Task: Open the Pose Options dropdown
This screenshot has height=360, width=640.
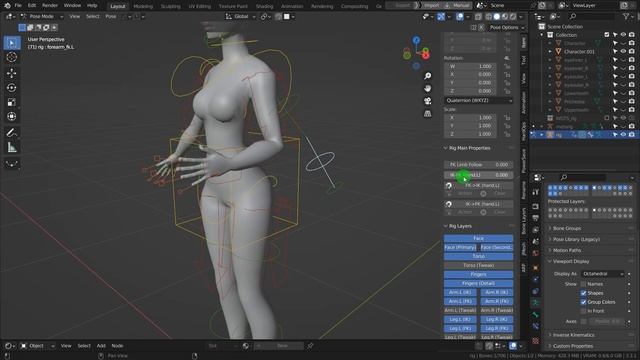Action: 506,27
